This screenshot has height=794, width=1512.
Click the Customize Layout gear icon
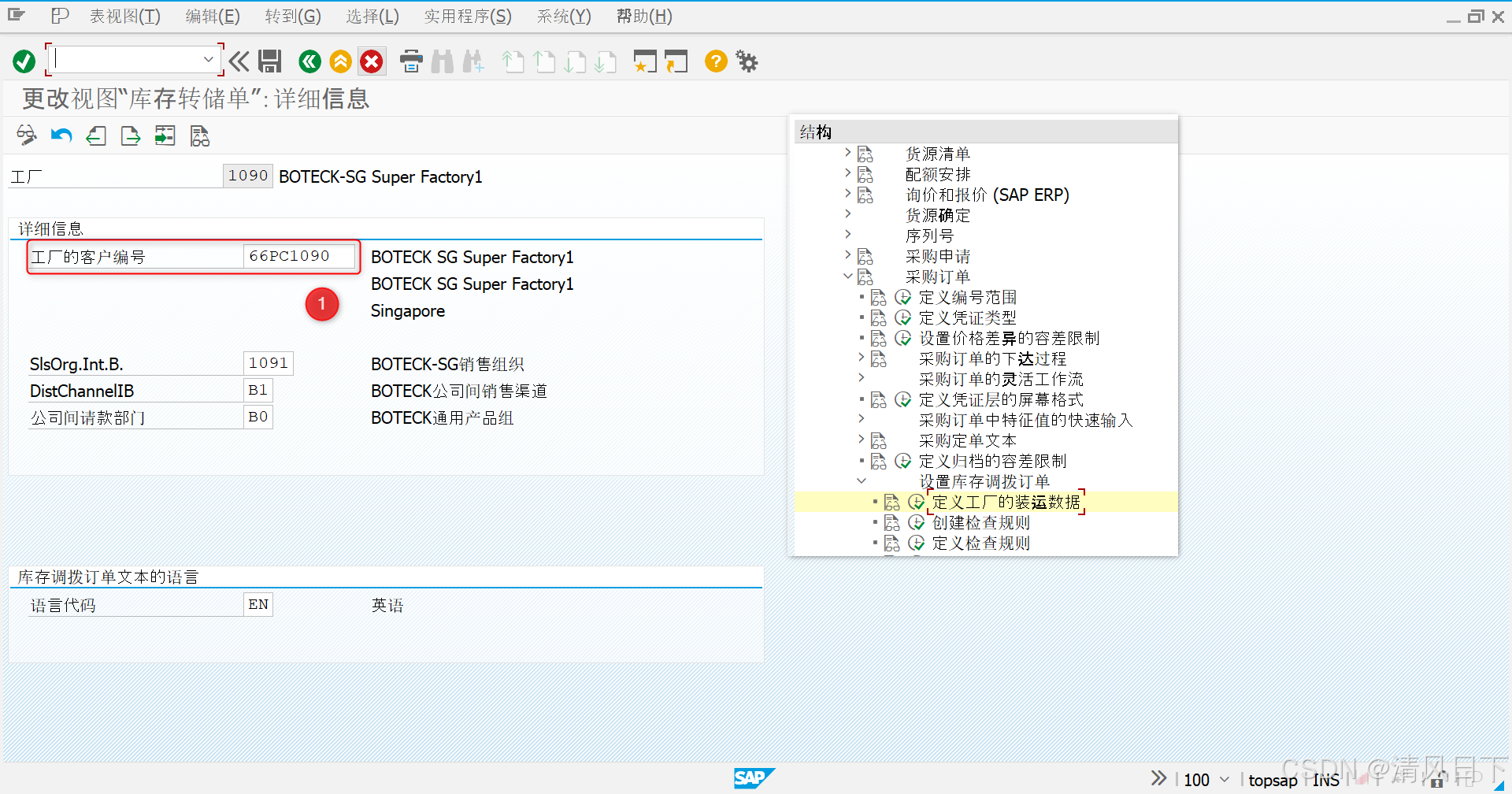tap(747, 61)
